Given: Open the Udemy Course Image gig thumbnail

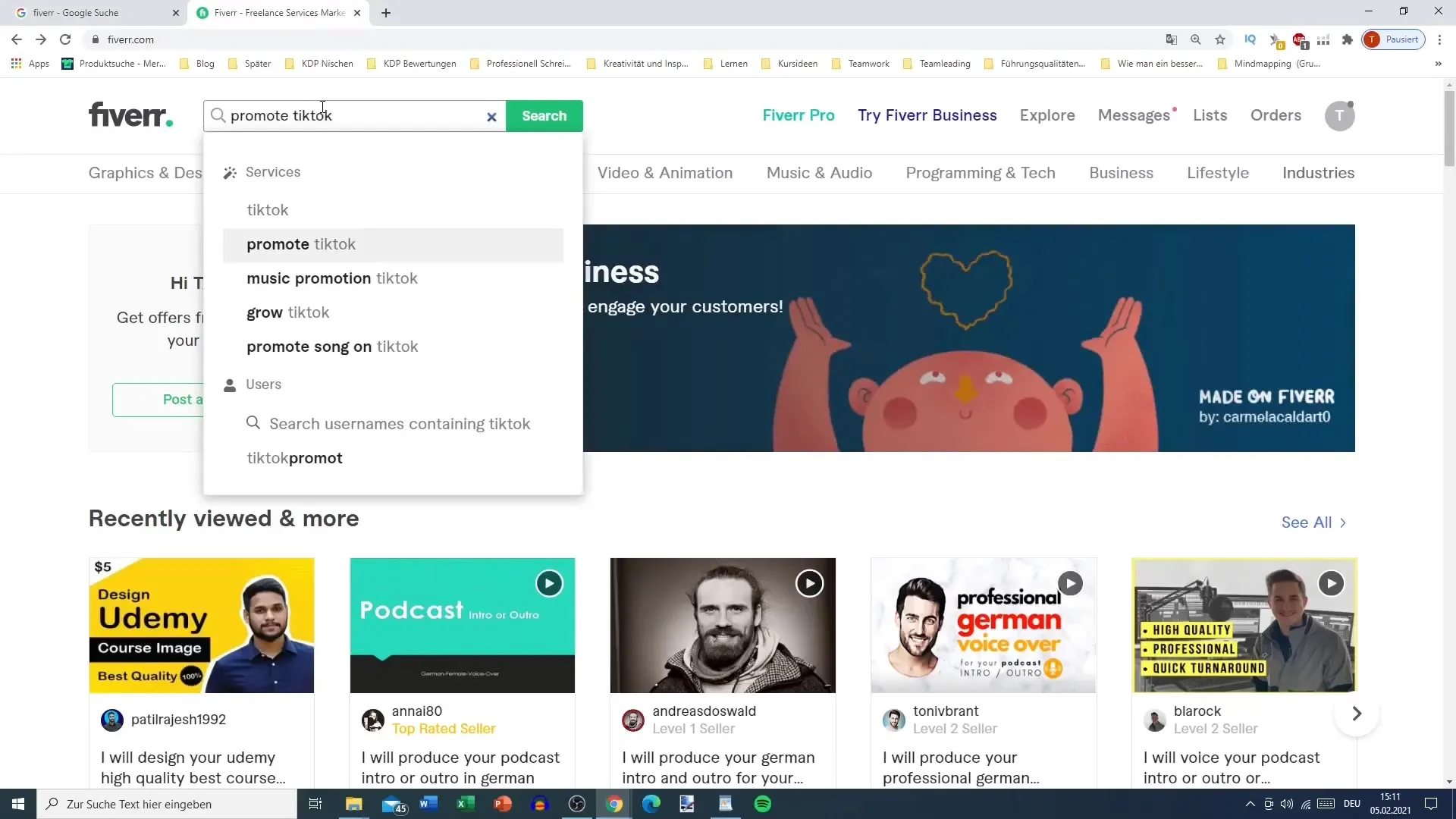Looking at the screenshot, I should [202, 626].
